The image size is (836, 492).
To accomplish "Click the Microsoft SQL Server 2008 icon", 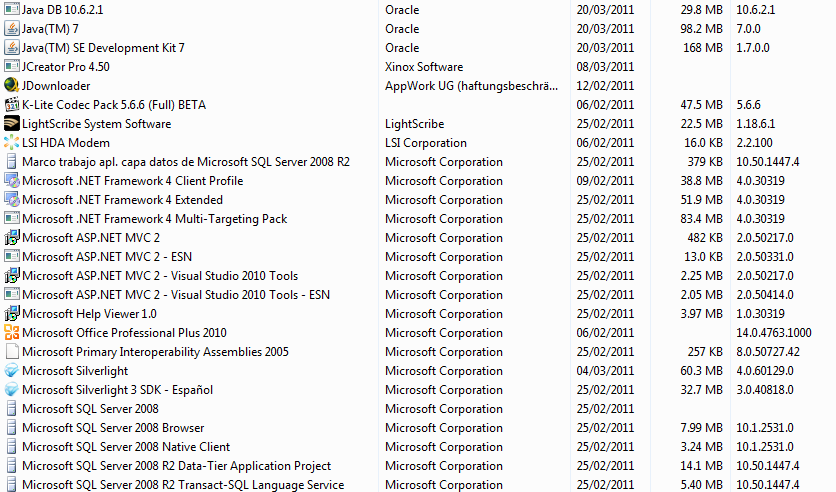I will click(x=11, y=409).
